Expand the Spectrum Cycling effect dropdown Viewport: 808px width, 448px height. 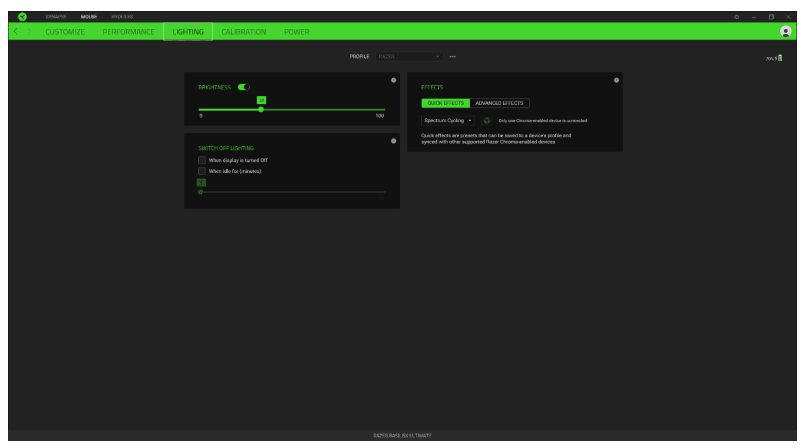[447, 121]
